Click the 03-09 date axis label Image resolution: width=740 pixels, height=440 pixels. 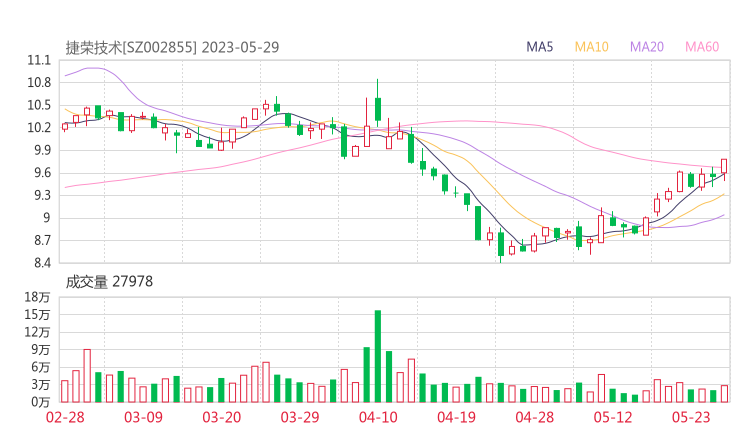(x=143, y=417)
